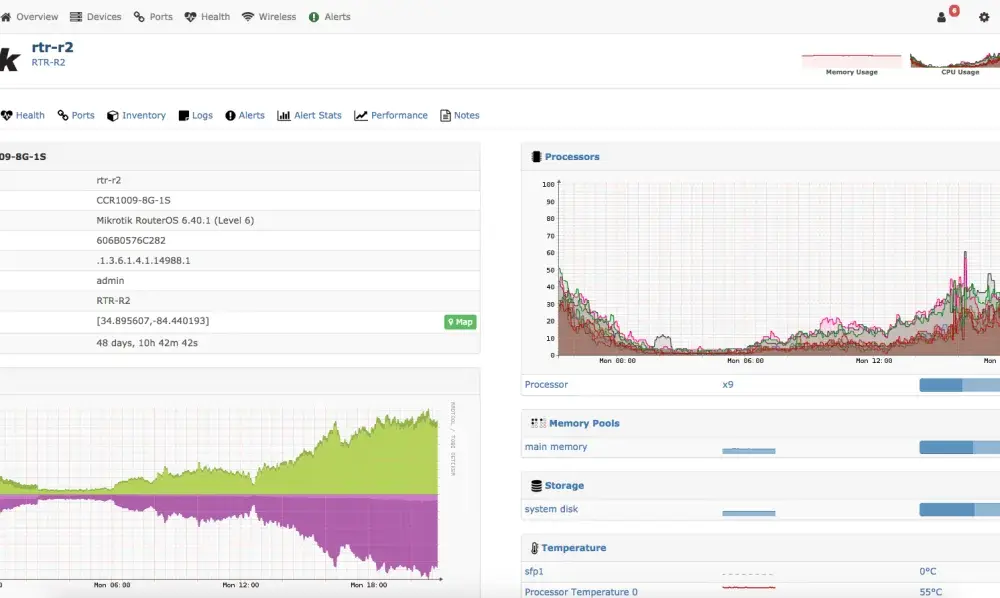Click the black Alerts exclamation icon in device tabs
Screen dimensions: 1000x598
point(230,115)
